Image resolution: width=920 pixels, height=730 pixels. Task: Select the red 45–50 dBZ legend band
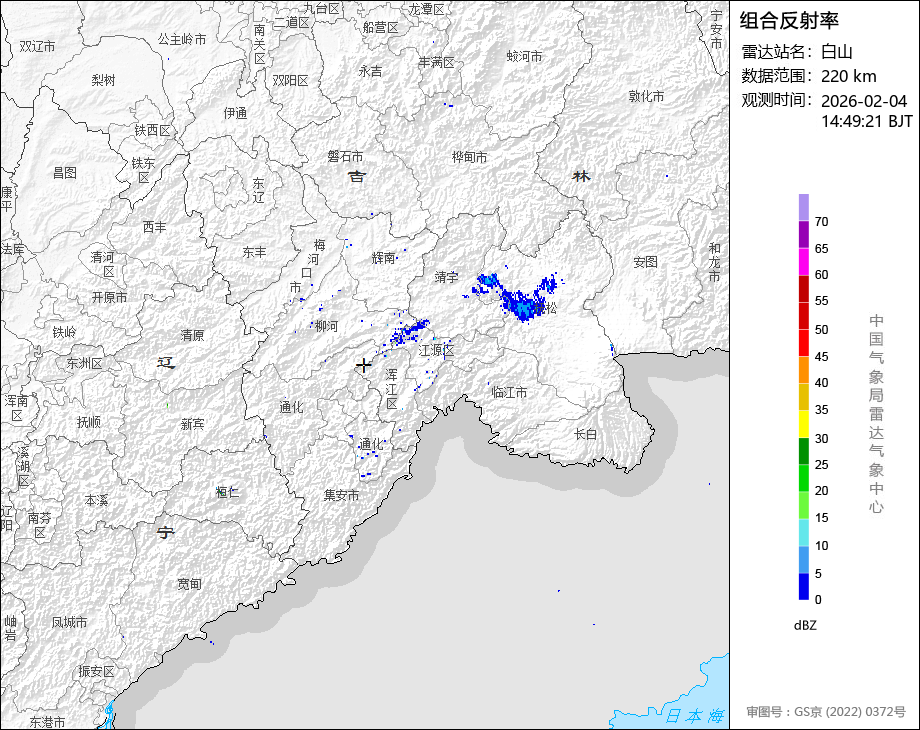point(803,343)
